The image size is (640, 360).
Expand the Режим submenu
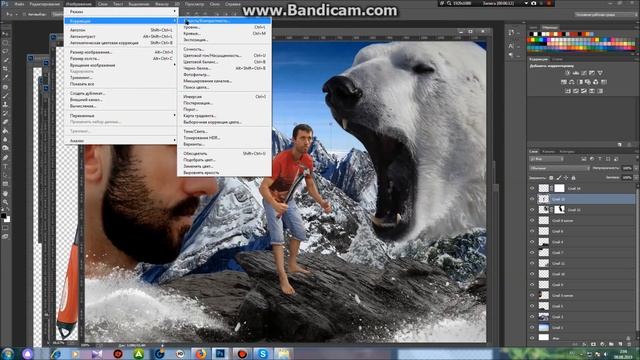point(121,12)
